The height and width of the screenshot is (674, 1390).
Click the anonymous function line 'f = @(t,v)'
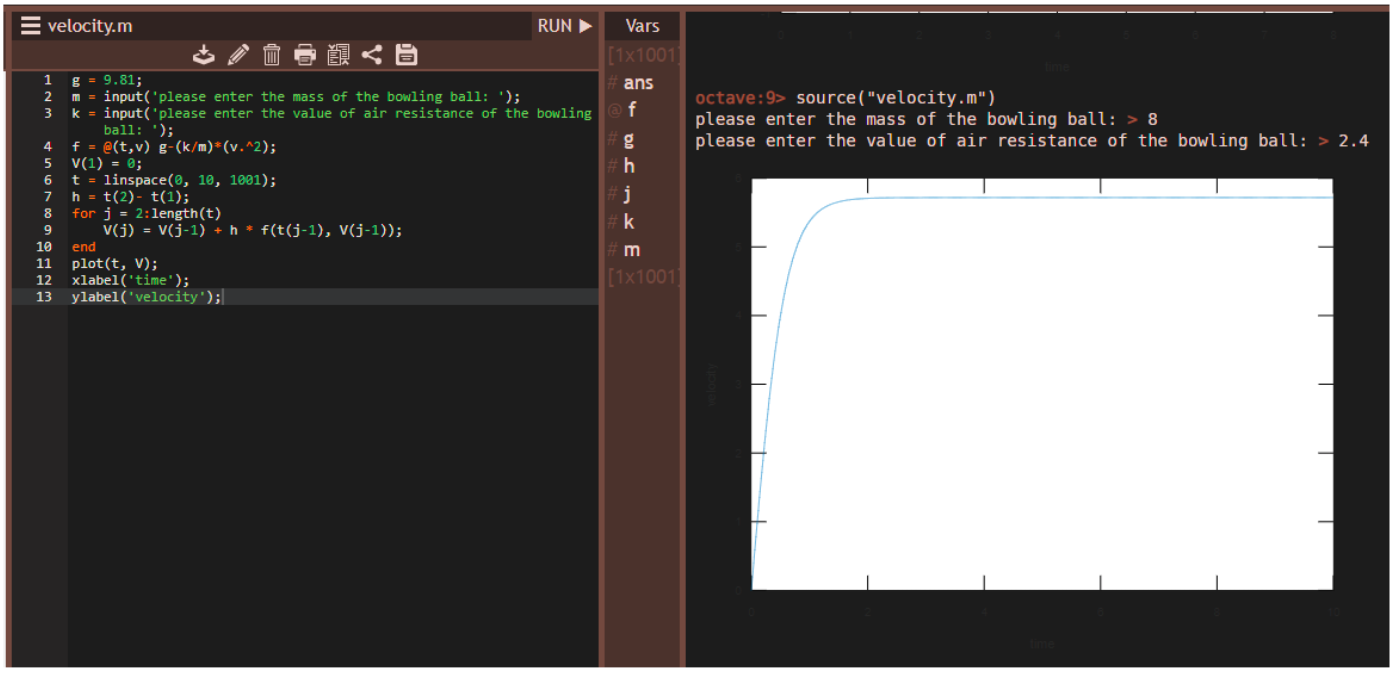[x=174, y=147]
